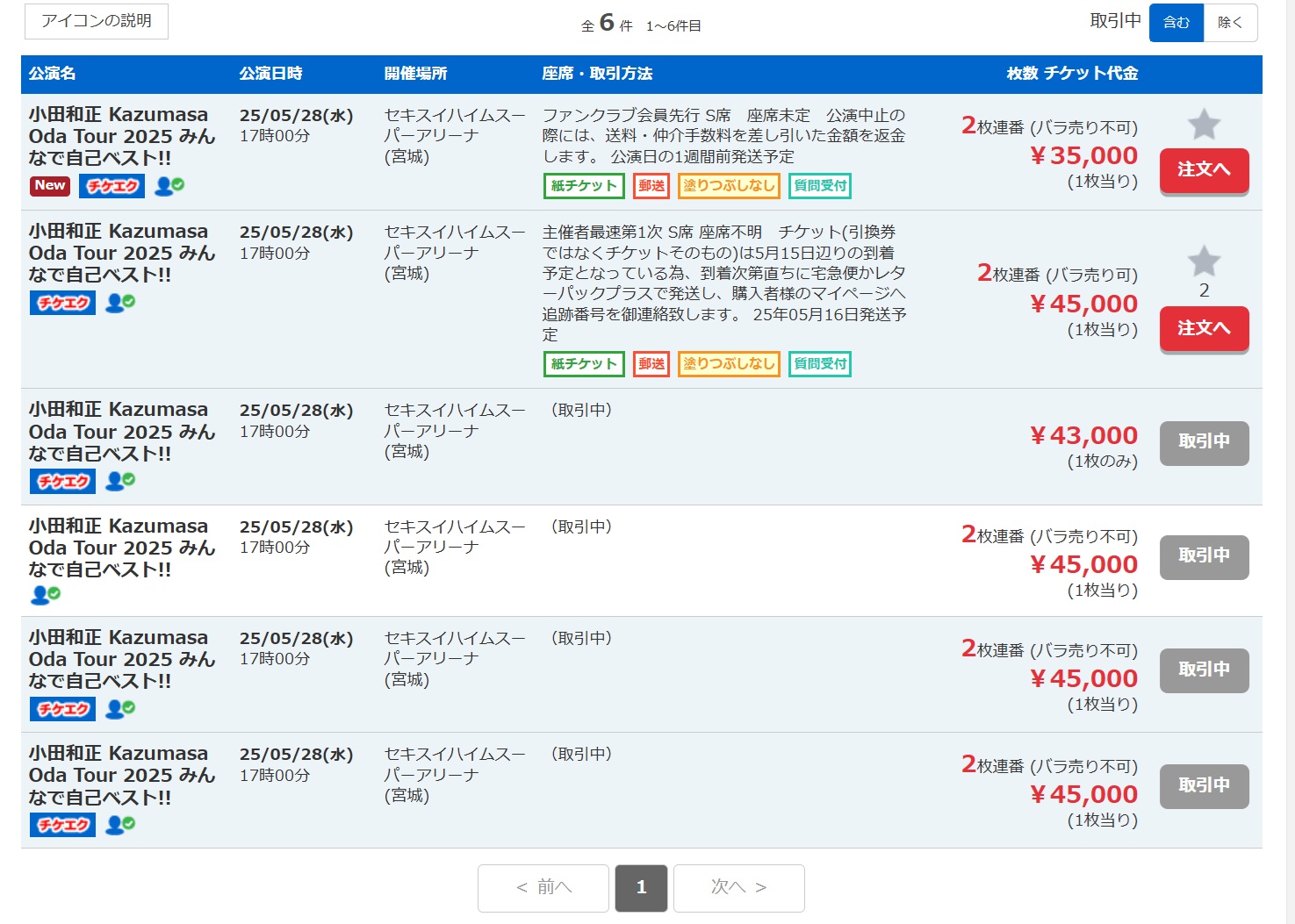1295x924 pixels.
Task: Click verified user icon in New-badge row
Action: (x=169, y=185)
